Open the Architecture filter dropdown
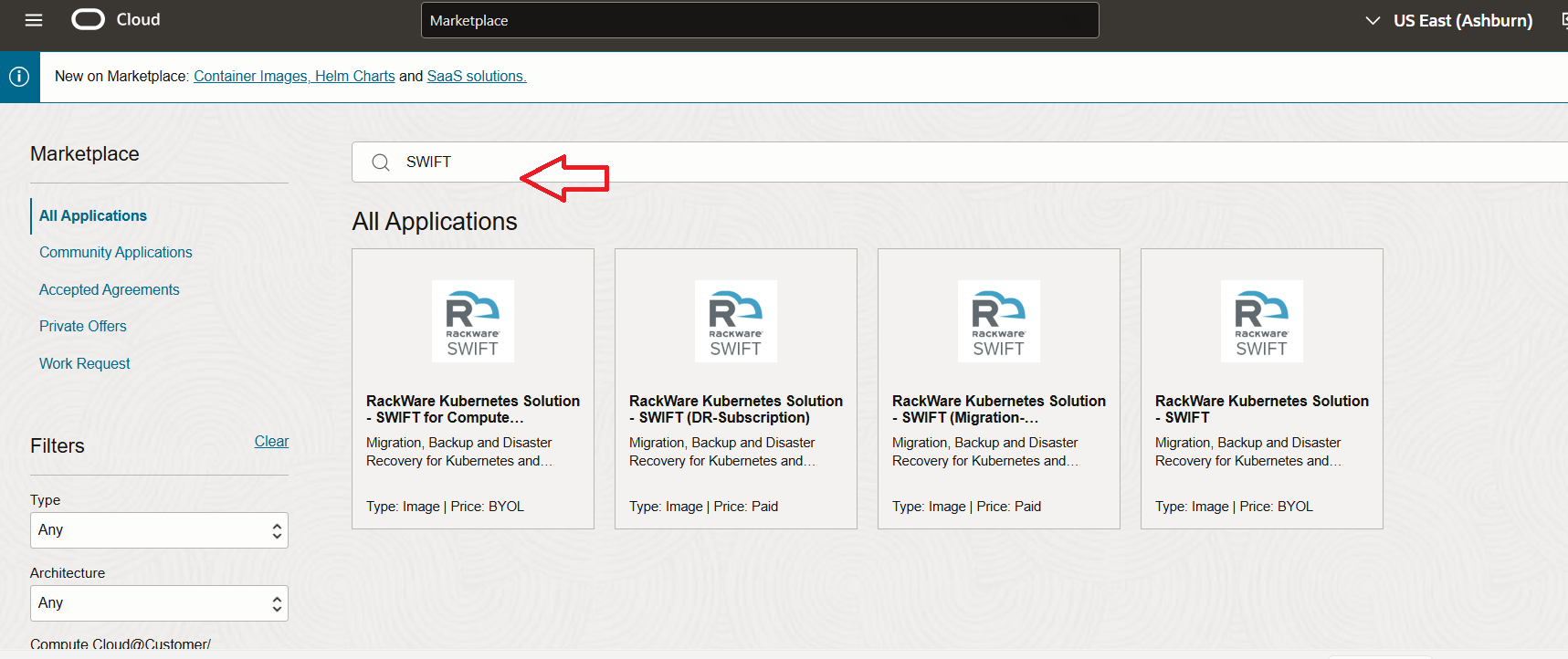The height and width of the screenshot is (659, 1568). point(159,603)
